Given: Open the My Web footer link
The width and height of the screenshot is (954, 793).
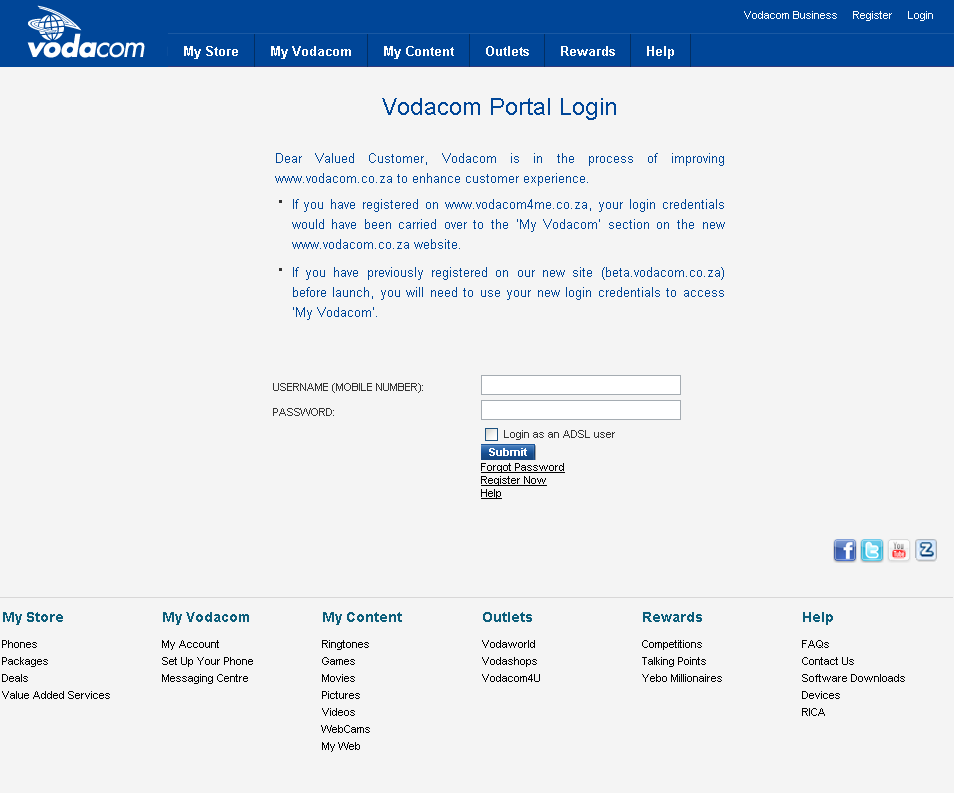Looking at the screenshot, I should tap(341, 746).
